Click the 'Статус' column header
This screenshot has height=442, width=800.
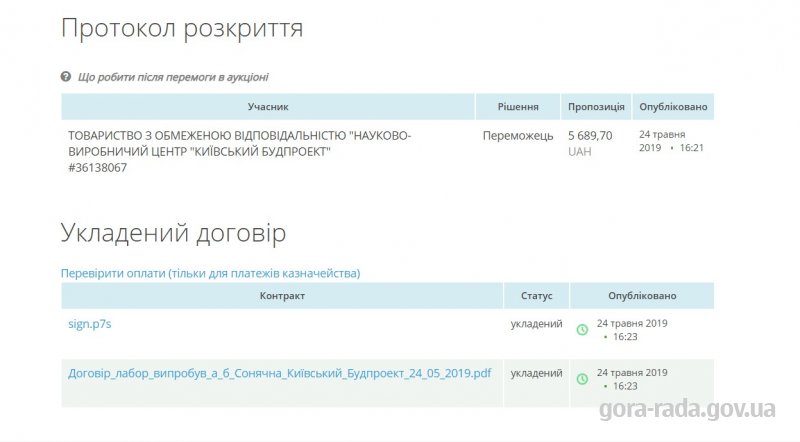[x=536, y=296]
